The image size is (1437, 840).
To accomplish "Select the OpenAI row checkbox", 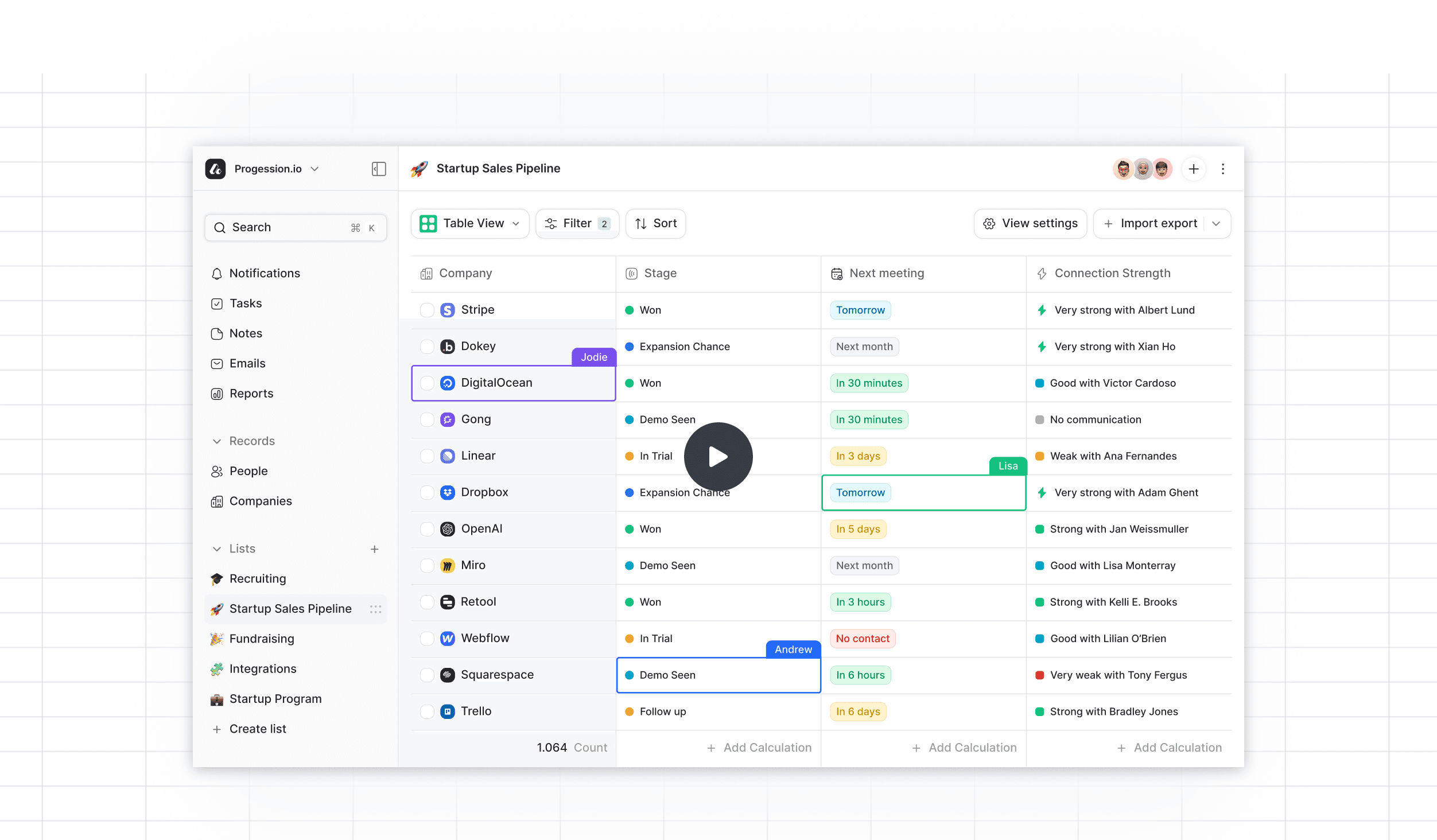I will pos(427,529).
